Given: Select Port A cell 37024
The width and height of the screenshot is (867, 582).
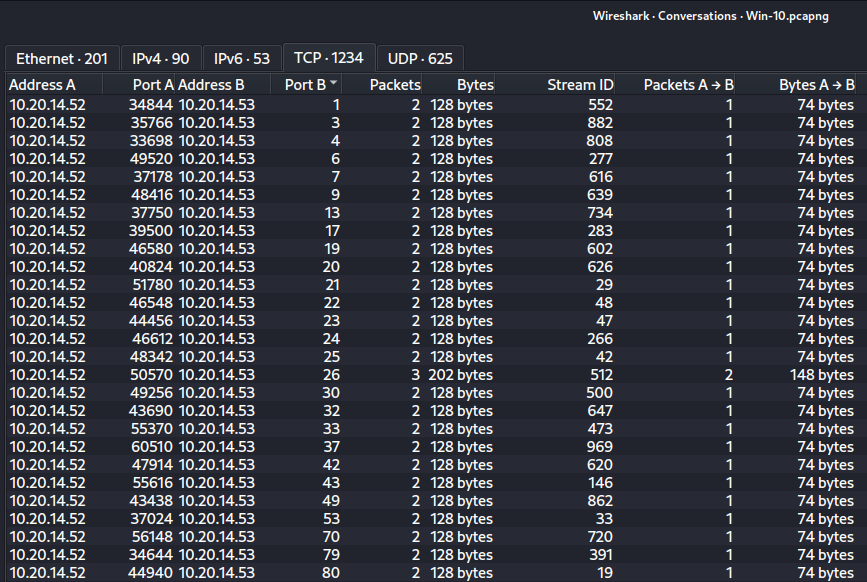Looking at the screenshot, I should (152, 519).
